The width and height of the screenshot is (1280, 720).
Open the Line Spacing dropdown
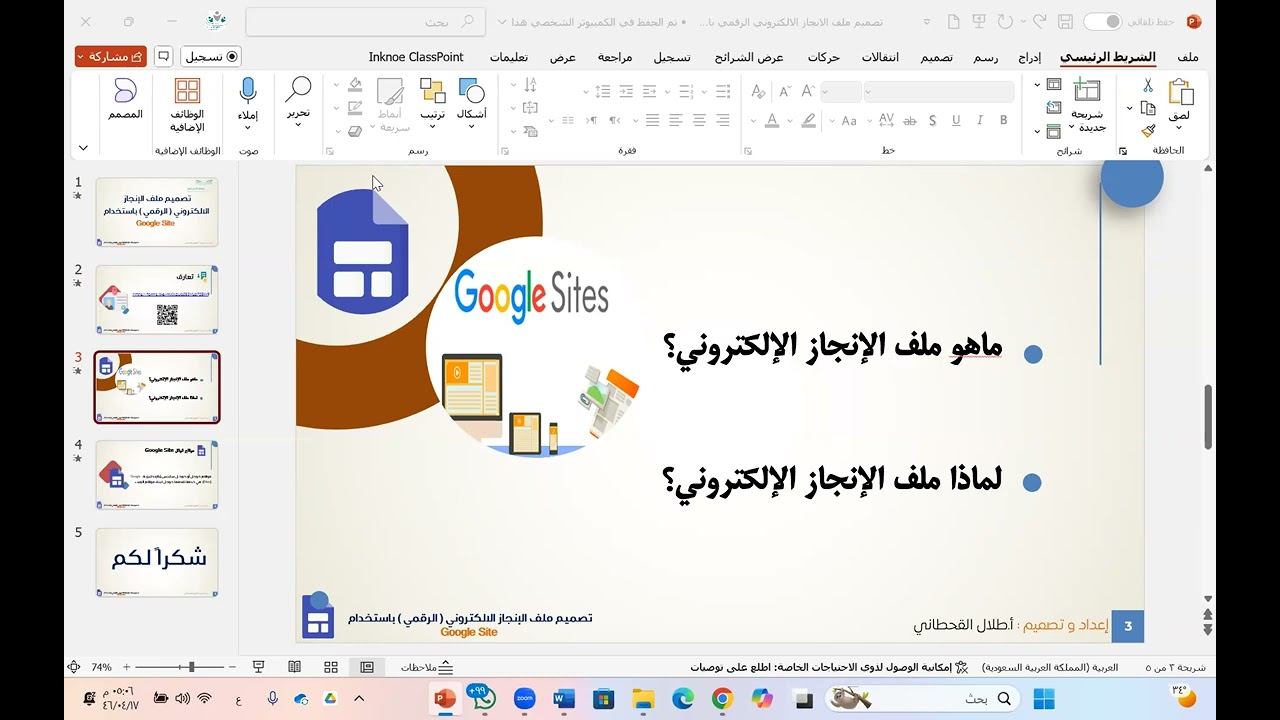click(598, 91)
